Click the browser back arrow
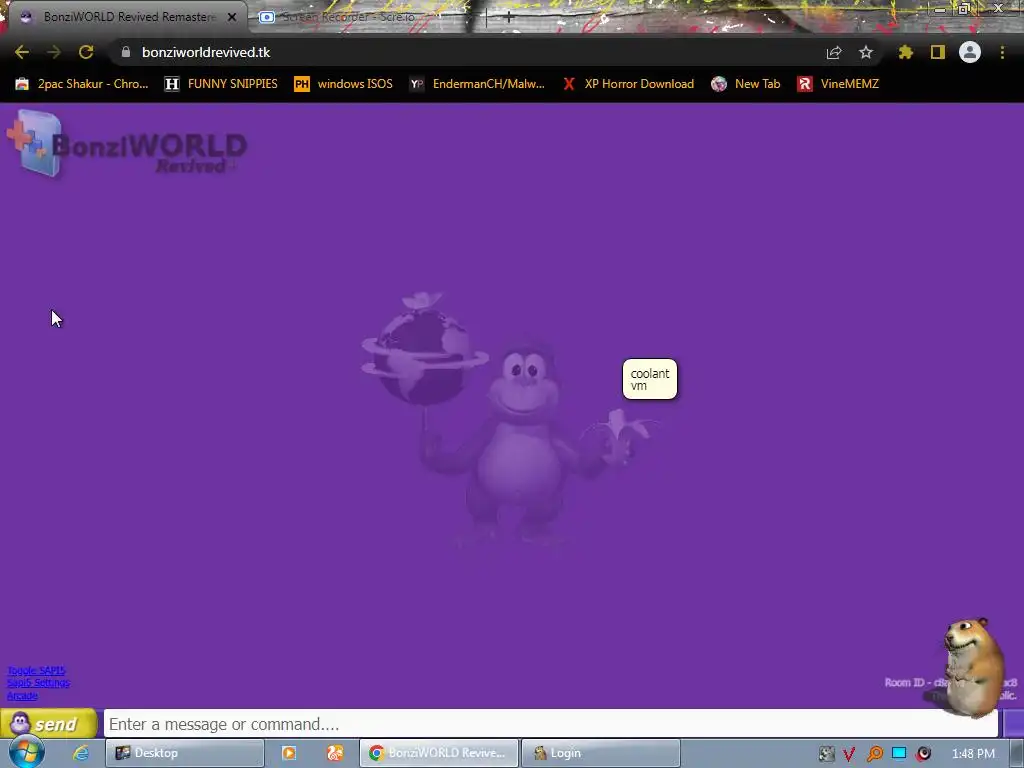 [22, 52]
